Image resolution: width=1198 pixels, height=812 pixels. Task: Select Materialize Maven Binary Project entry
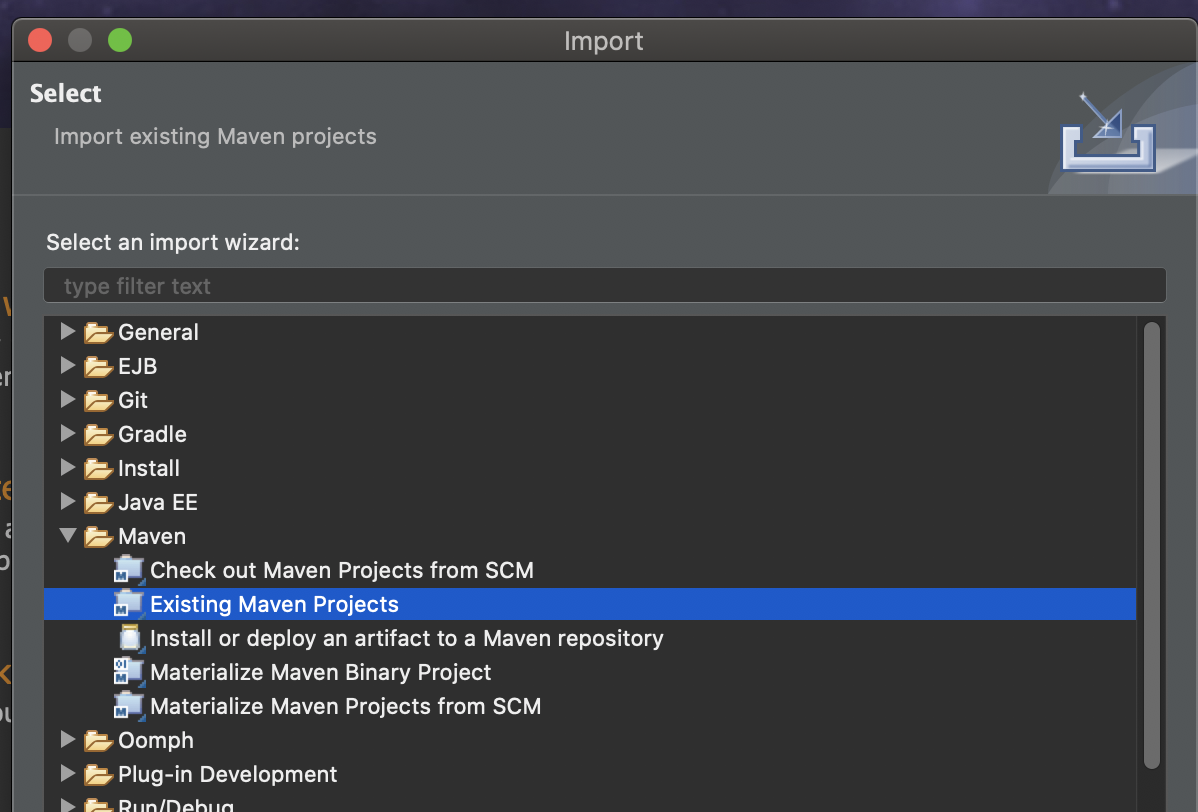320,672
